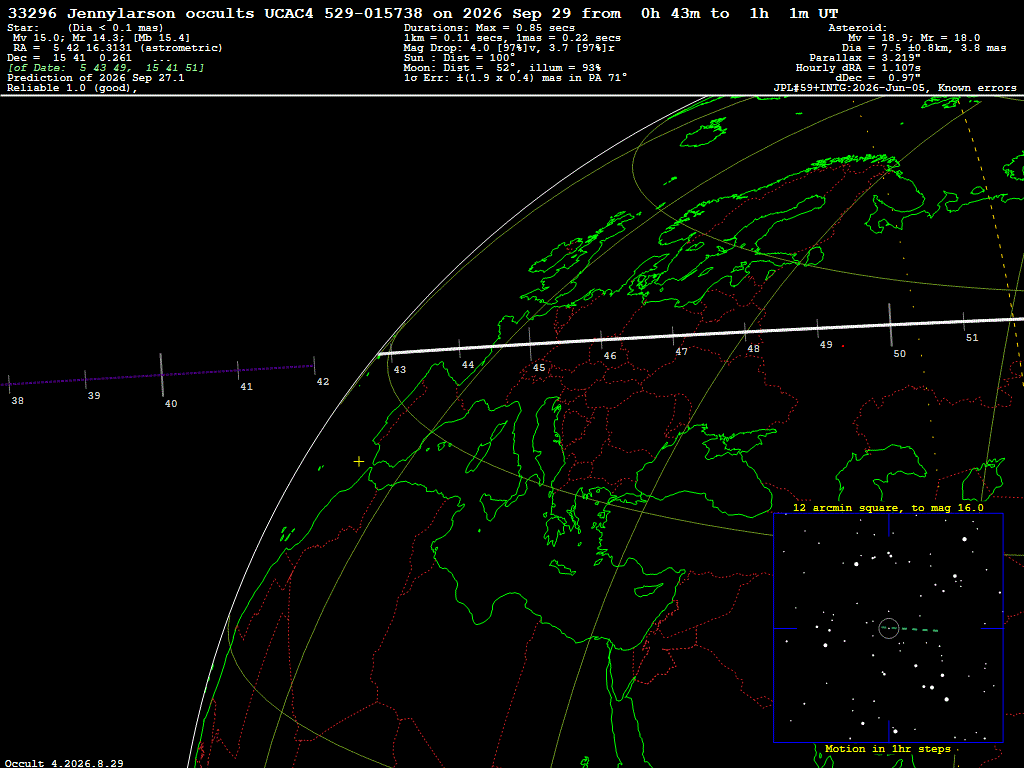This screenshot has height=768, width=1024.
Task: Click the small red dot near minute 49
Action: (x=843, y=346)
